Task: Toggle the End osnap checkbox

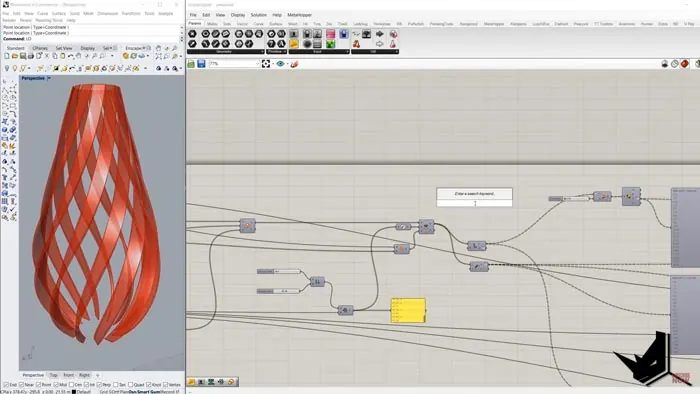Action: (x=6, y=385)
